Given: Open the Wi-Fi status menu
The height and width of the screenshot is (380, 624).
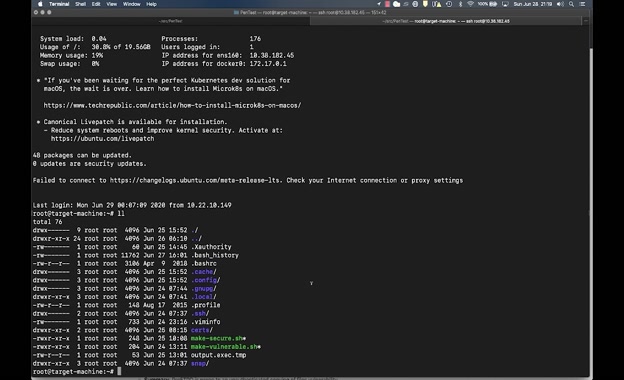Looking at the screenshot, I should (x=470, y=4).
